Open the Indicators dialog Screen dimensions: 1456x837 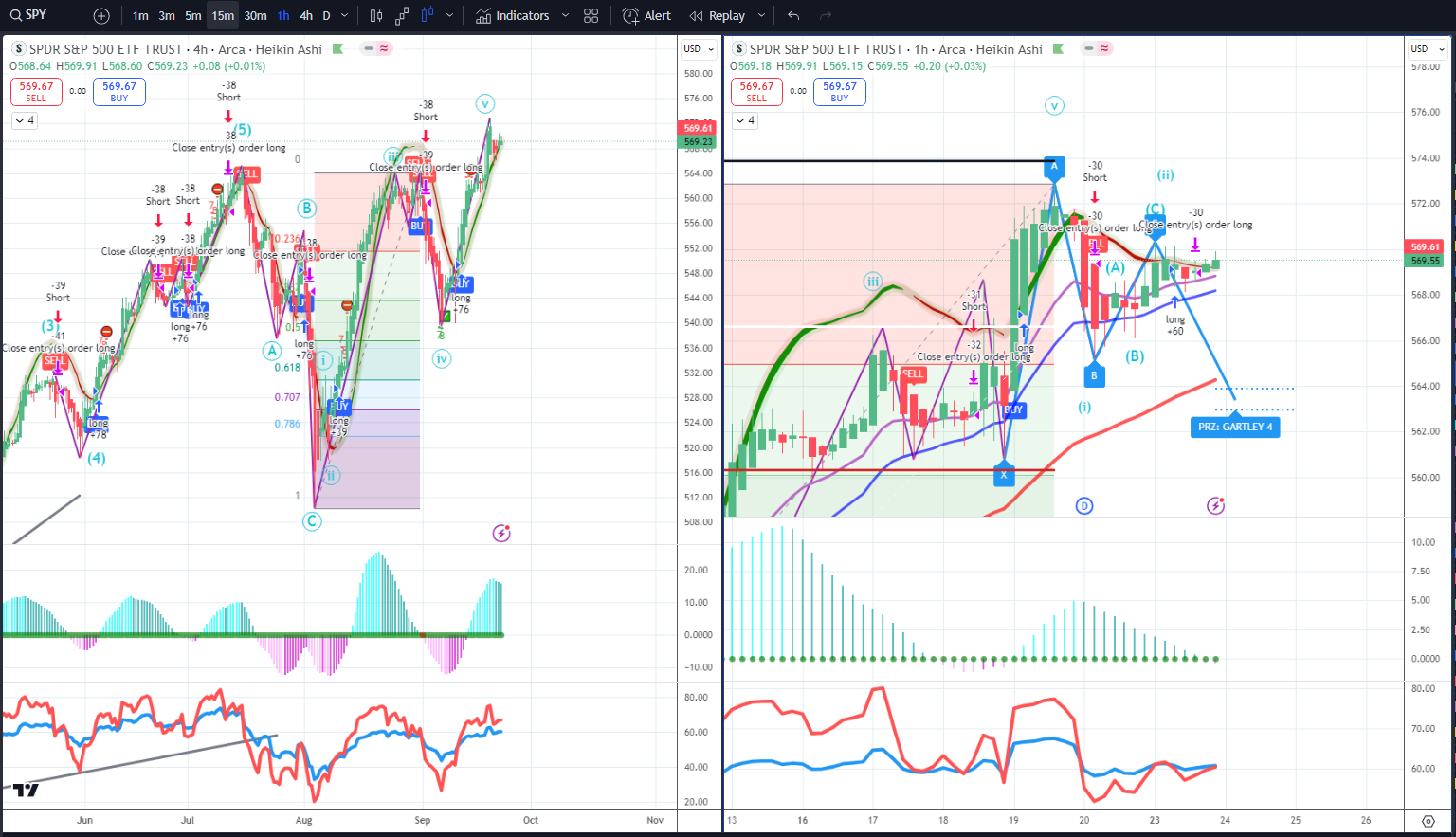pyautogui.click(x=513, y=16)
